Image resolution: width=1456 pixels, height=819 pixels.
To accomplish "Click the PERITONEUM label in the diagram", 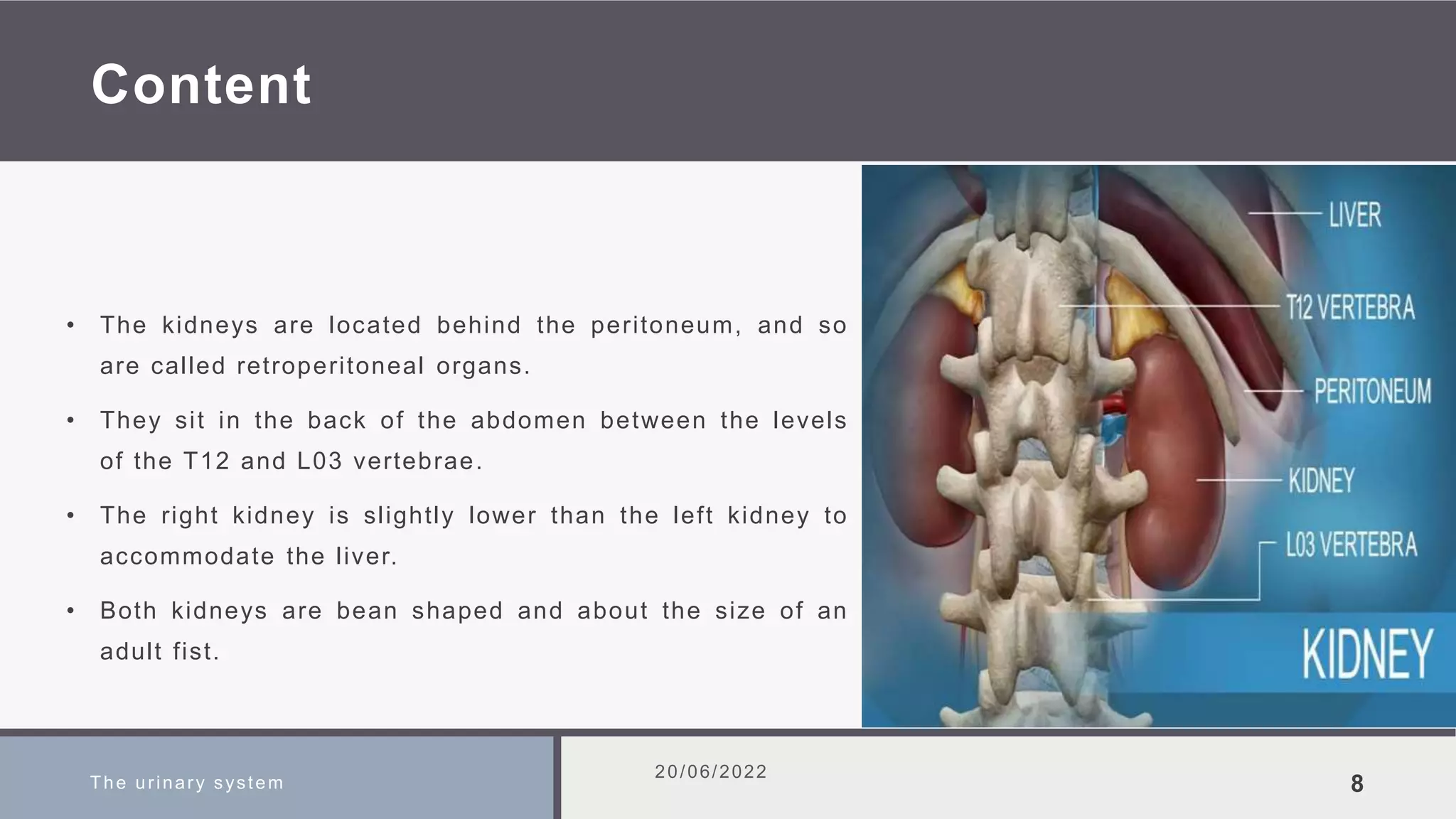I will tap(1372, 392).
